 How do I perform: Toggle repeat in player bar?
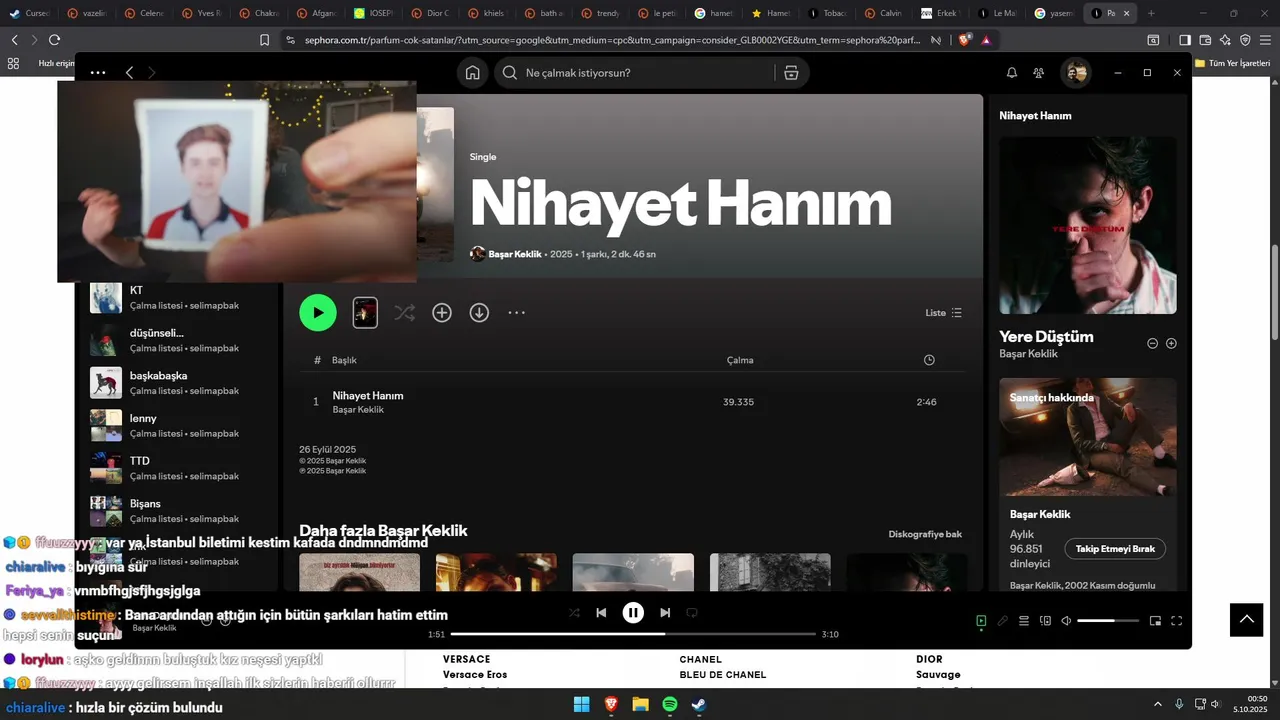click(691, 612)
